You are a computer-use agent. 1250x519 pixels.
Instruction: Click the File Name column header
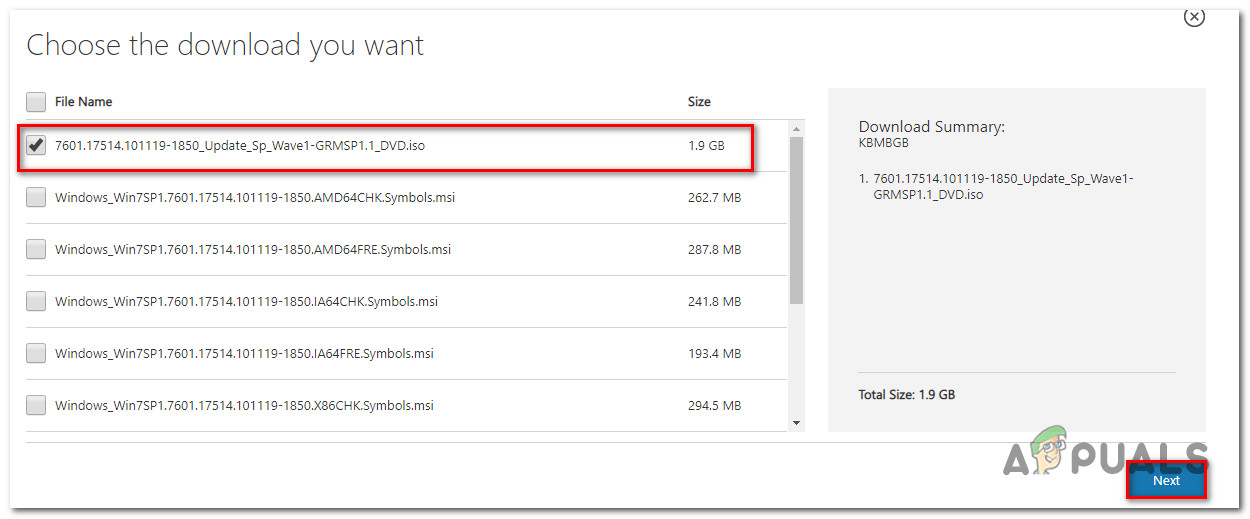tap(84, 102)
